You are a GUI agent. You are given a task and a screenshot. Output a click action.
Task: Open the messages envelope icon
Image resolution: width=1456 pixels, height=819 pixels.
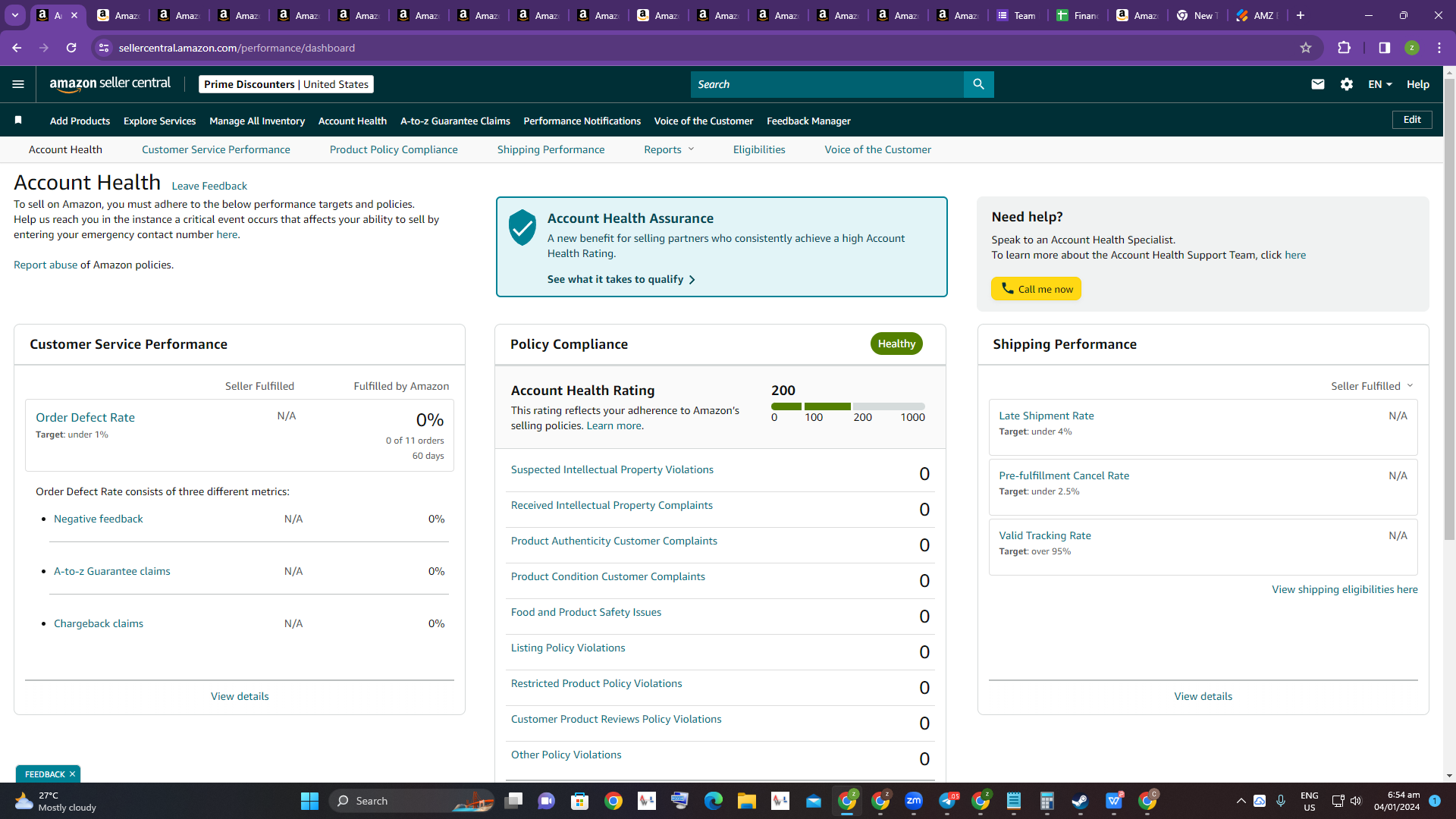[x=1318, y=84]
